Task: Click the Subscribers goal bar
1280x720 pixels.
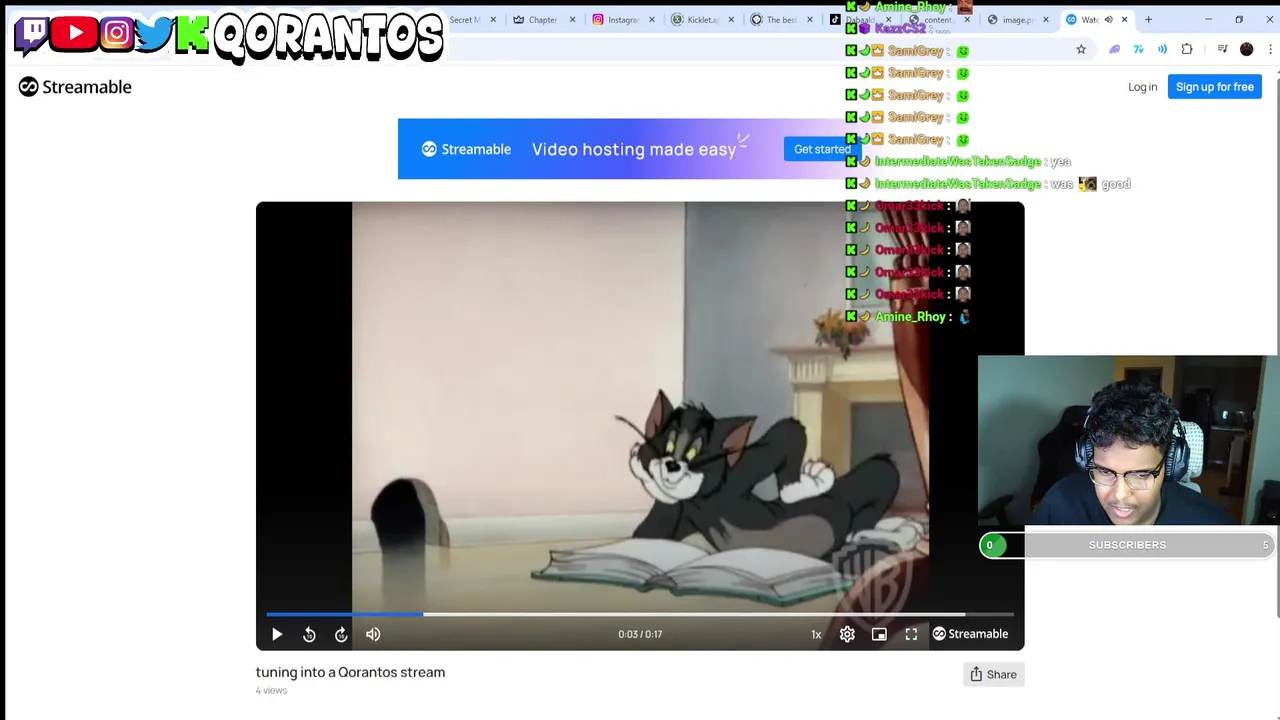Action: 1127,545
